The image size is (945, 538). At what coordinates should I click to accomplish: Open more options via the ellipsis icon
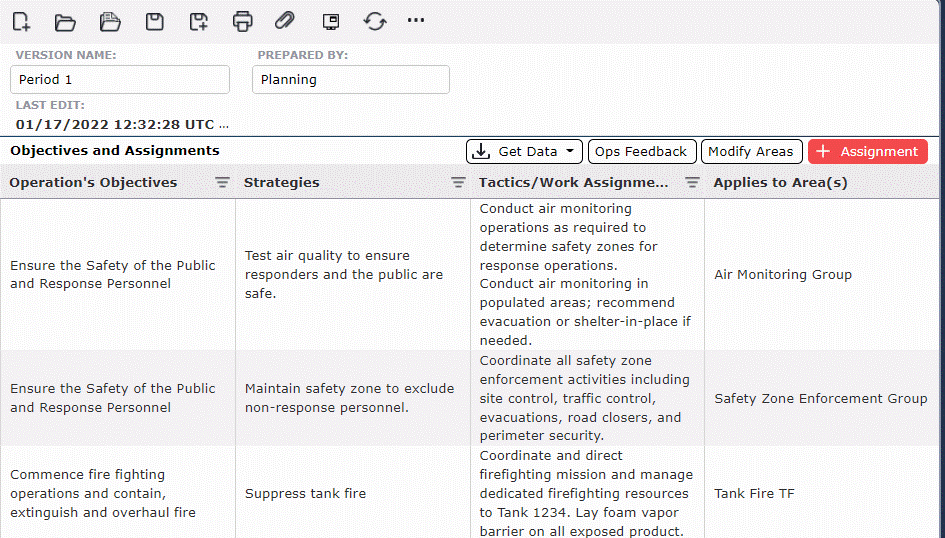416,20
